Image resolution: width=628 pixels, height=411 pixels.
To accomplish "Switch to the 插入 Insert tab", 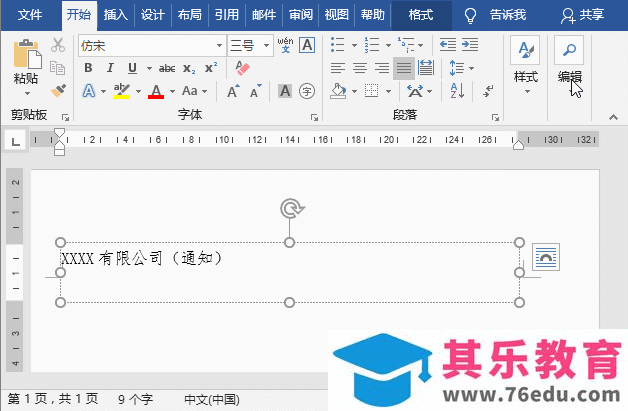I will point(115,15).
